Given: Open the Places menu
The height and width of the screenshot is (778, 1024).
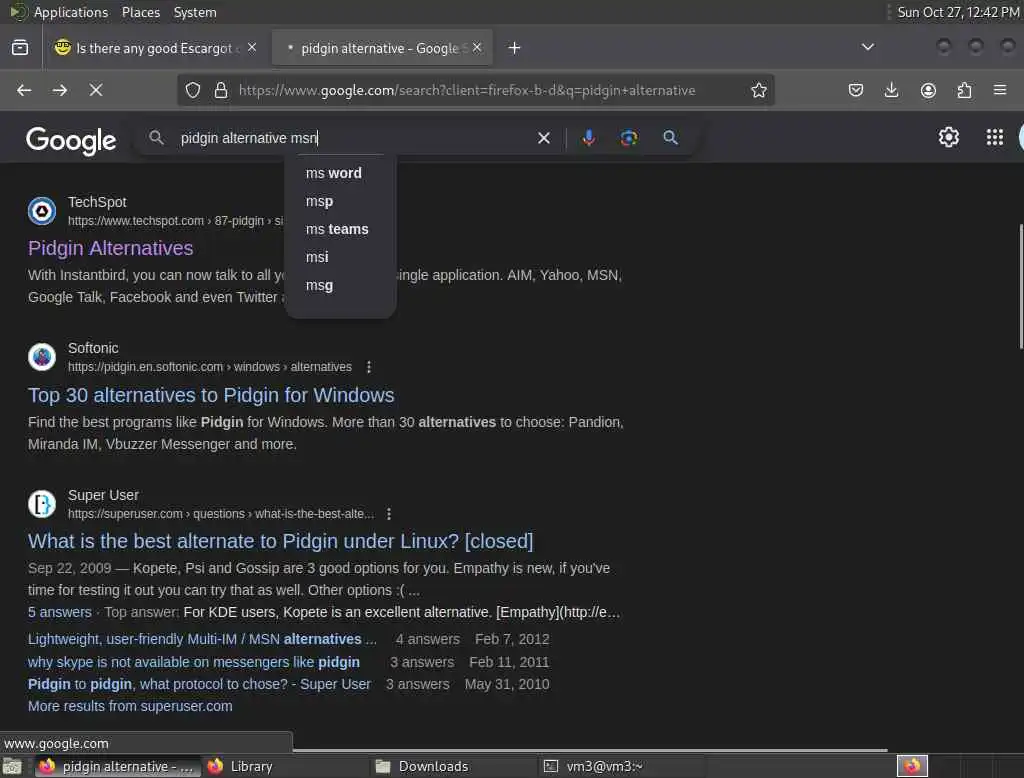Looking at the screenshot, I should click(140, 12).
